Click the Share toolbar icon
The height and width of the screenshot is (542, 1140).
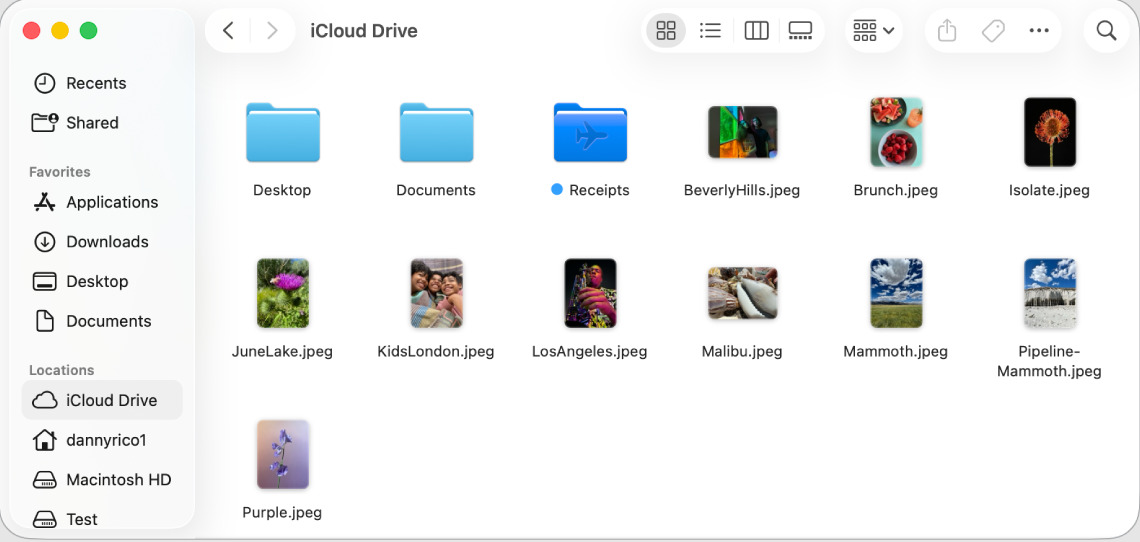[947, 31]
